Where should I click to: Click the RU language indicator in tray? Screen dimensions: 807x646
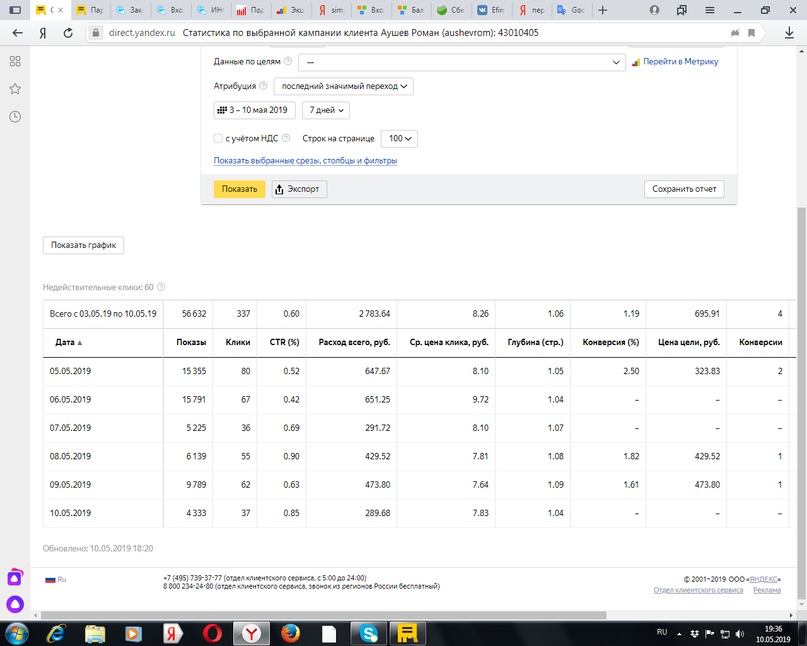coord(662,632)
